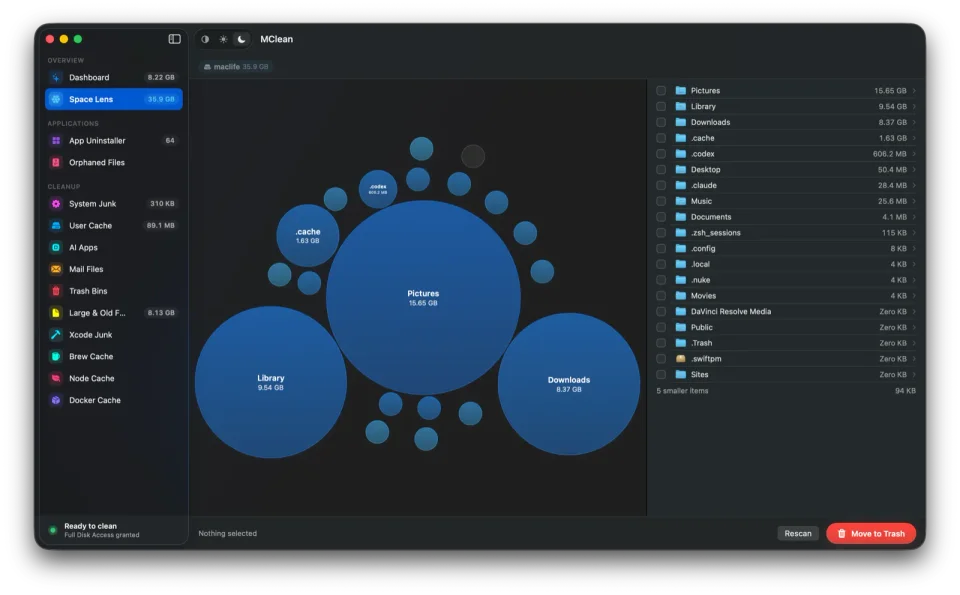Expand Pictures row chevron

(914, 91)
